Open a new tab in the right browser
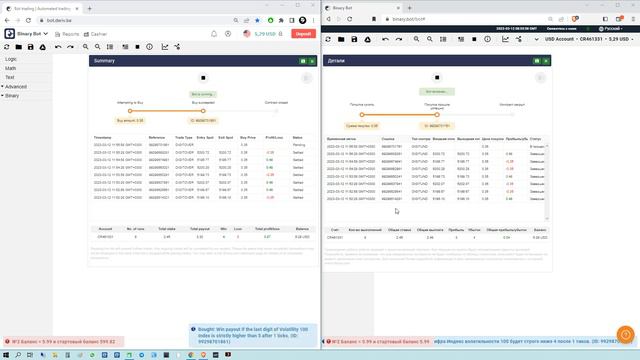This screenshot has width=640, height=360. click(x=409, y=8)
